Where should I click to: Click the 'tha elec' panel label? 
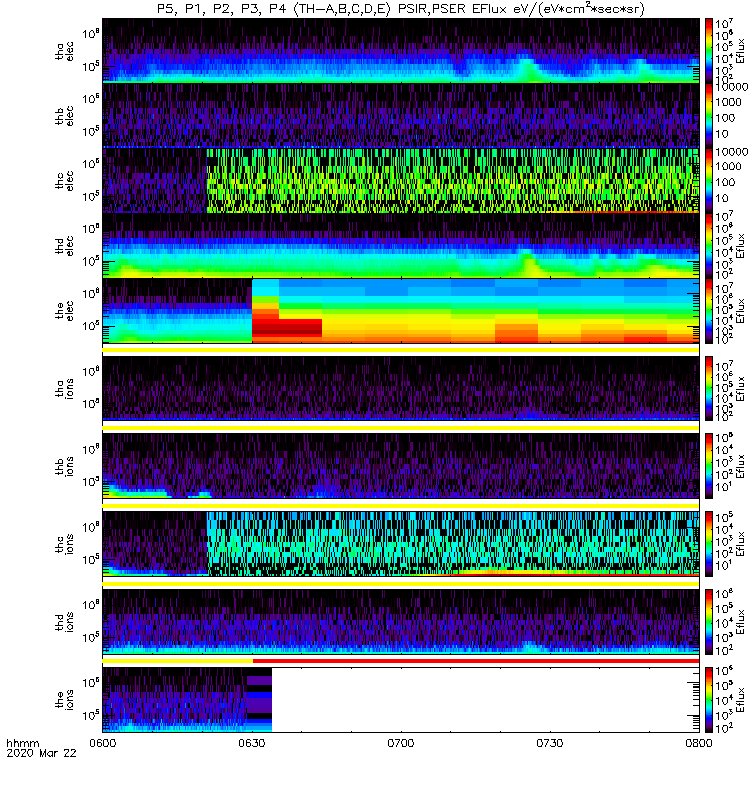point(64,52)
